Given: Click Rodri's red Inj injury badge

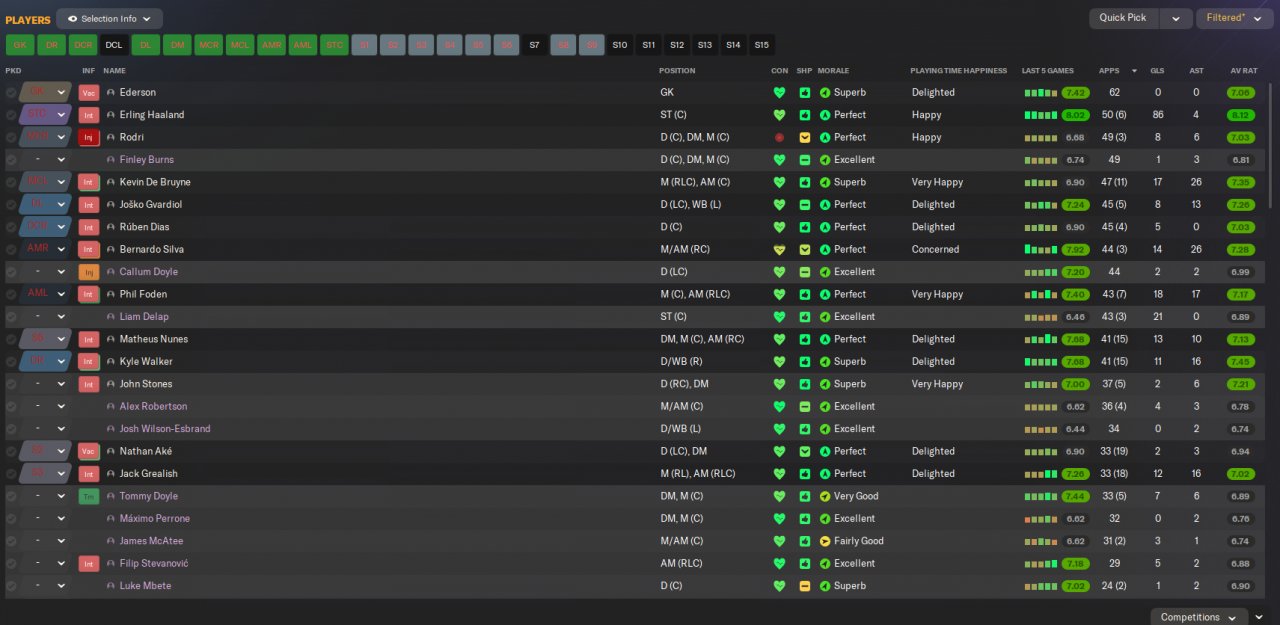Looking at the screenshot, I should (88, 137).
